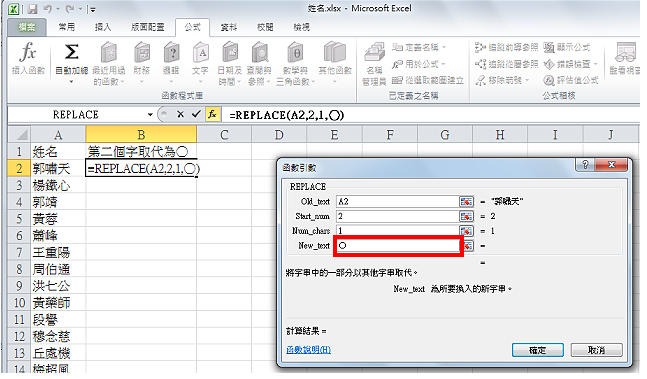Select cell A3 楊鐵心
The height and width of the screenshot is (379, 647).
click(58, 185)
